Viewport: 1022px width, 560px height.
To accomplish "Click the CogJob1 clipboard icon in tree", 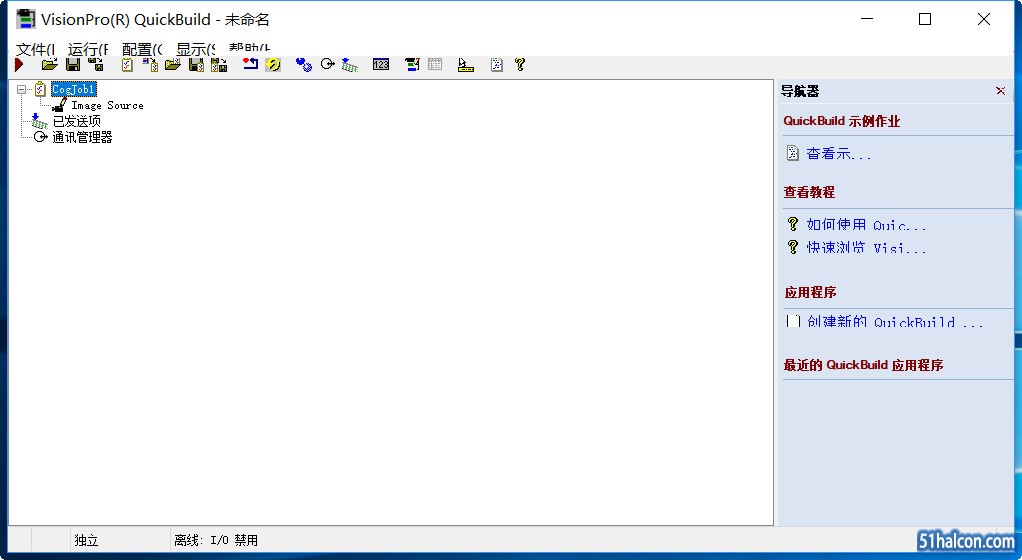I will coord(40,89).
